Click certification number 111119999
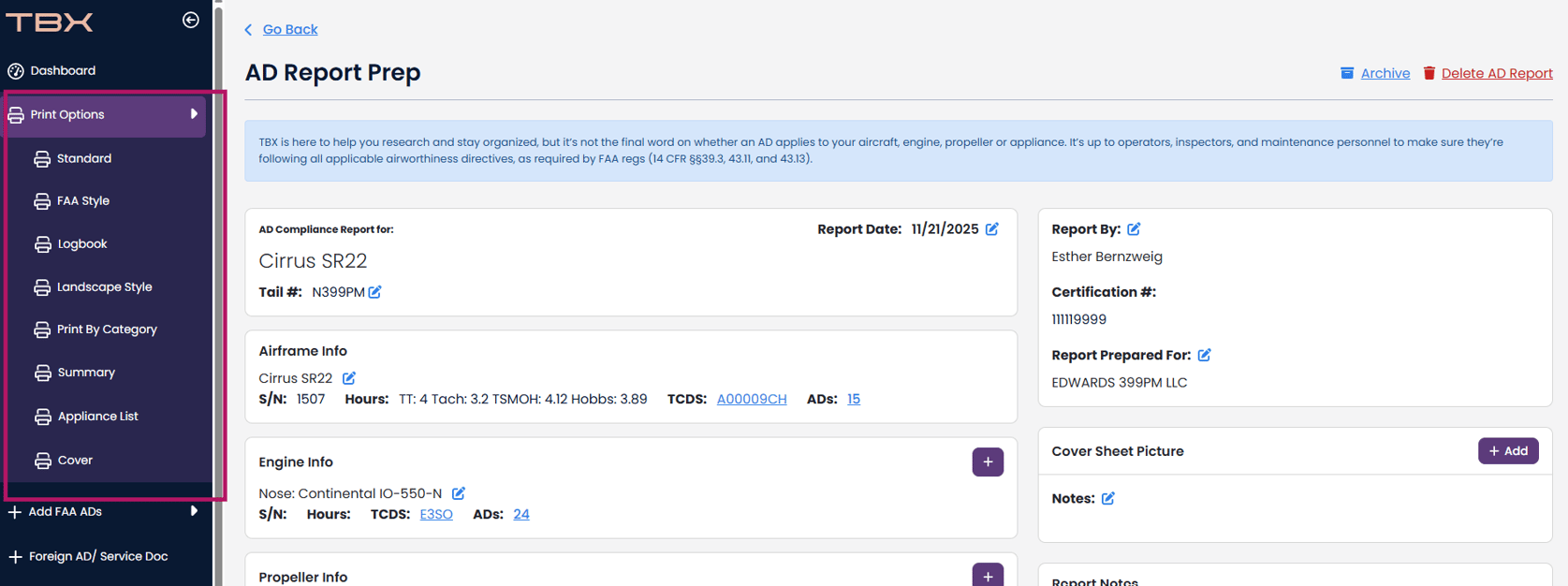1568x586 pixels. click(x=1078, y=319)
